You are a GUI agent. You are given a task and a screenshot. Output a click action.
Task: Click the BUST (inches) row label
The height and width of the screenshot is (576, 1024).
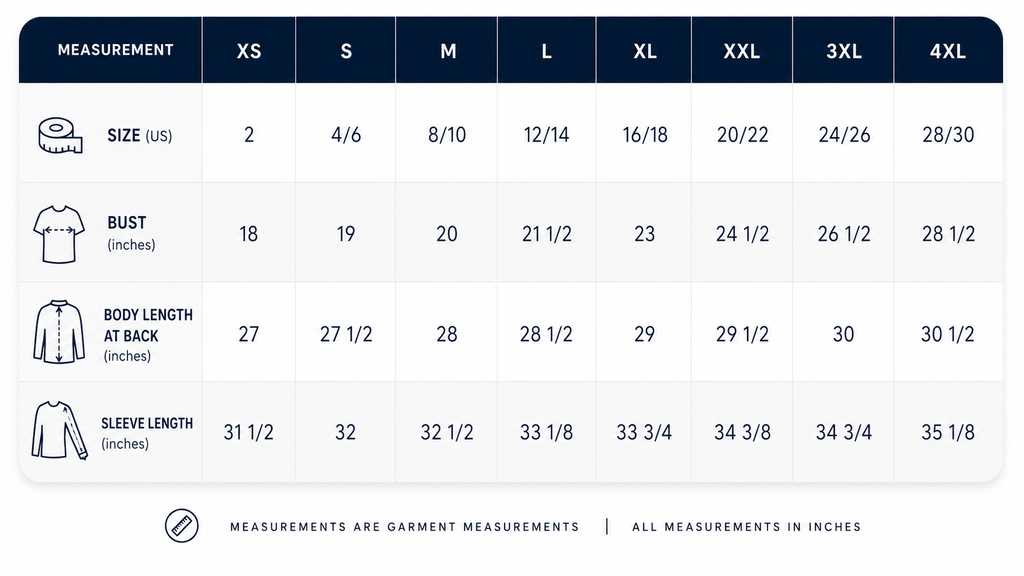(131, 233)
